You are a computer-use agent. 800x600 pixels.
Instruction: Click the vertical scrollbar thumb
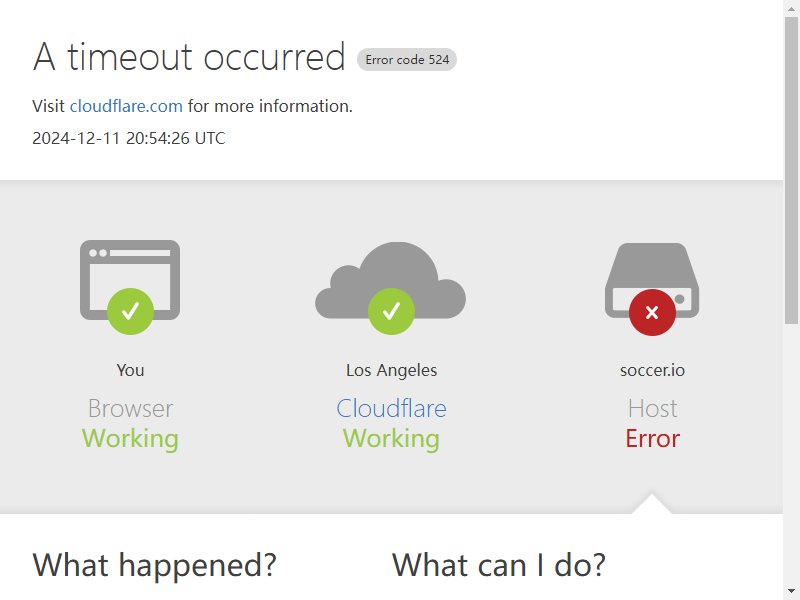pos(791,170)
